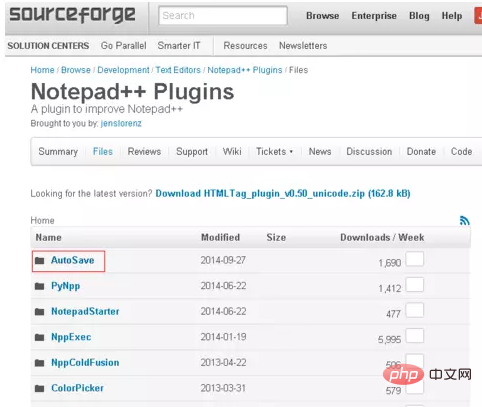Viewport: 482px width, 407px height.
Task: Open the Wiki tab
Action: pos(232,152)
